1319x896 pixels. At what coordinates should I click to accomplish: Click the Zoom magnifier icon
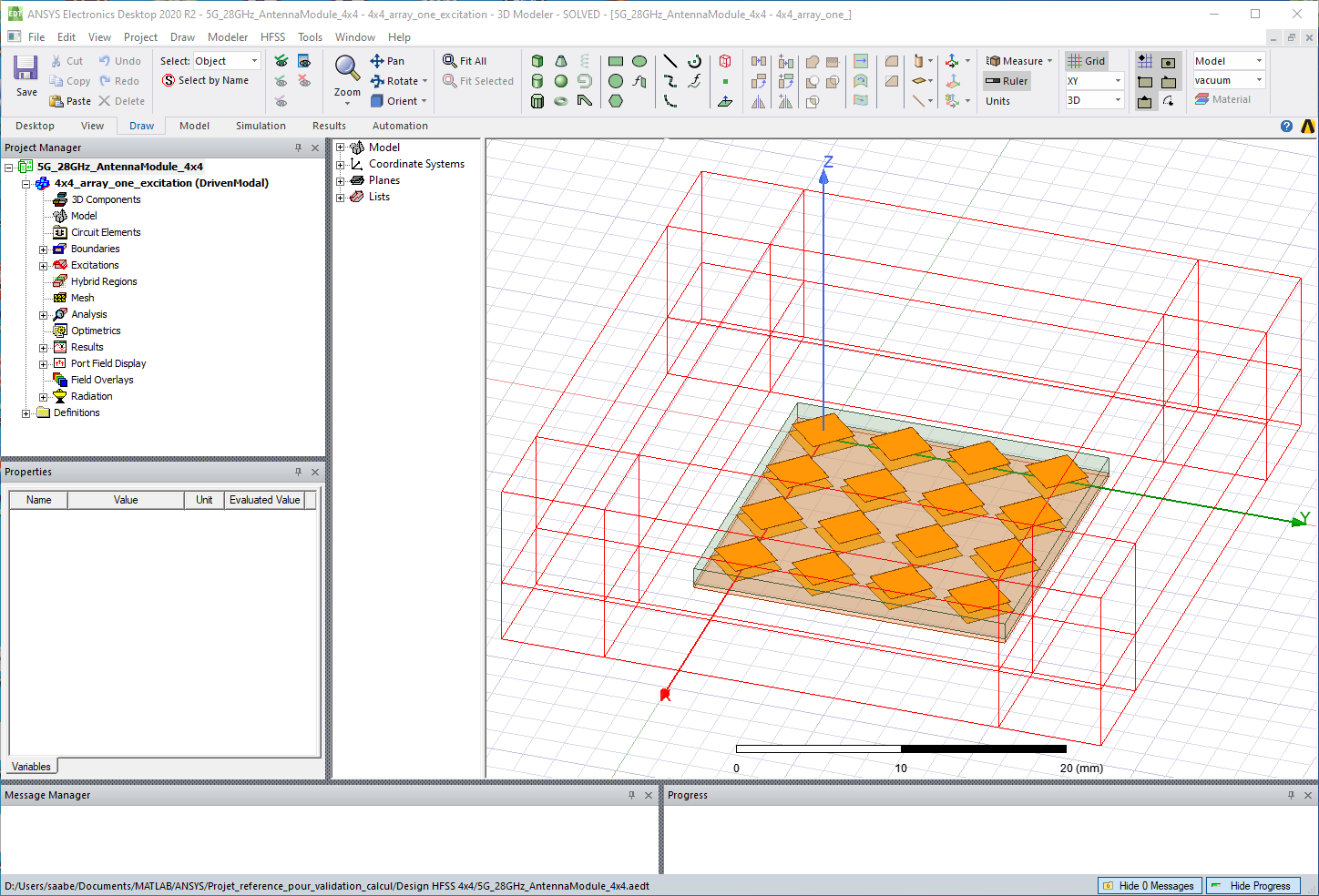347,67
